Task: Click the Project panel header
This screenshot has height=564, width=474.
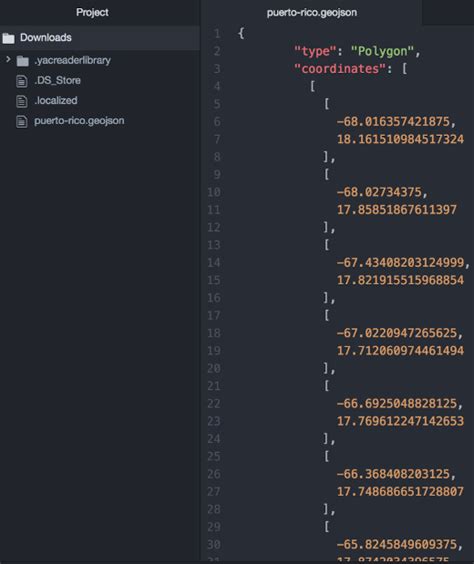Action: click(x=92, y=12)
